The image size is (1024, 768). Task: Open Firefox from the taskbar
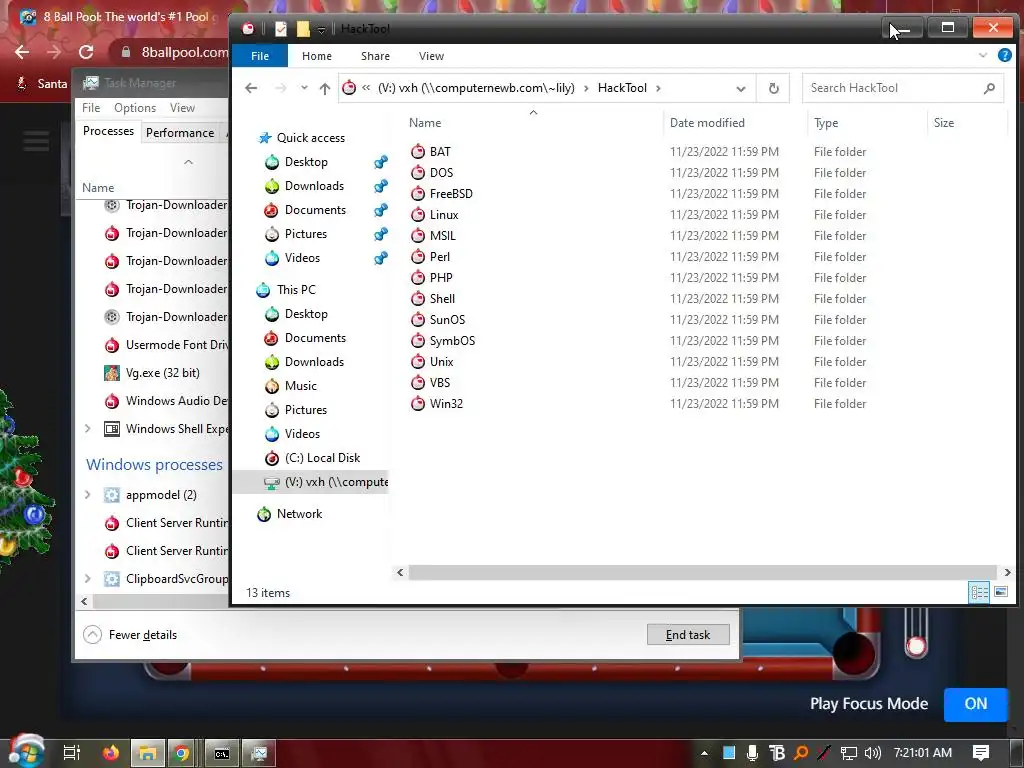pos(111,753)
